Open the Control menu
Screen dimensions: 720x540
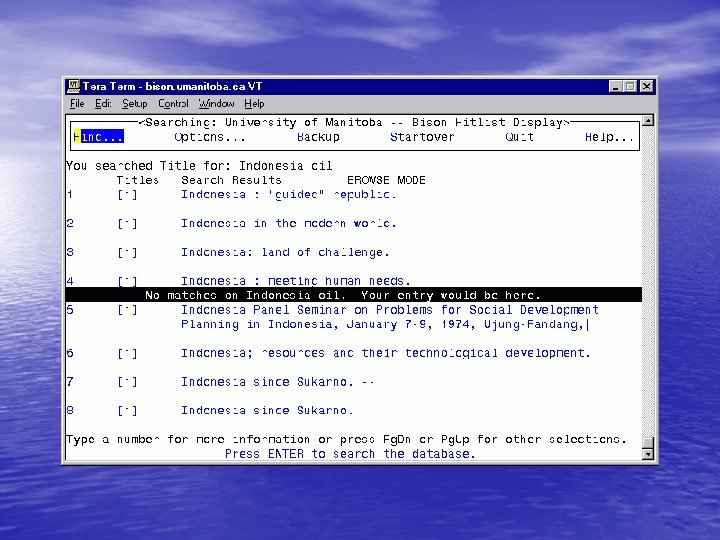[173, 104]
